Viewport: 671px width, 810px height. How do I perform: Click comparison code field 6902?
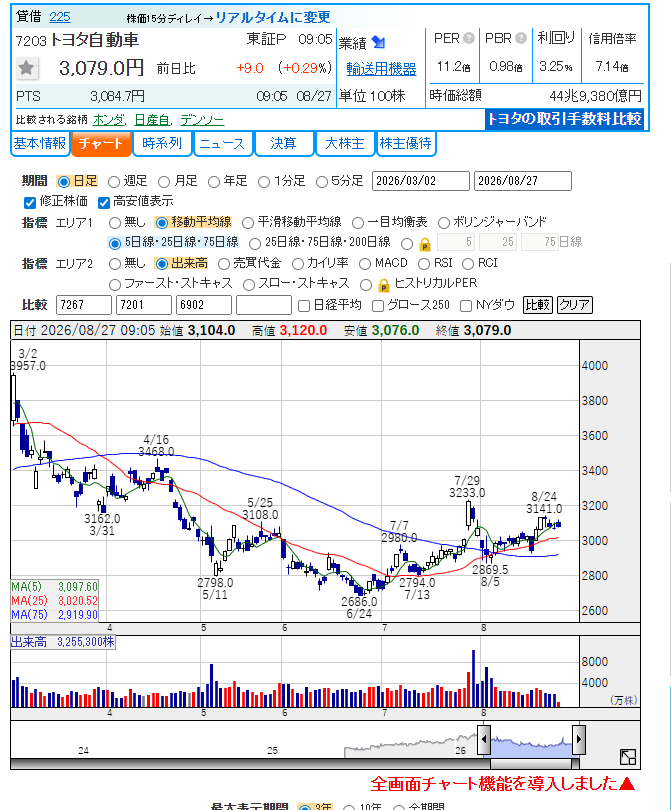[x=204, y=305]
